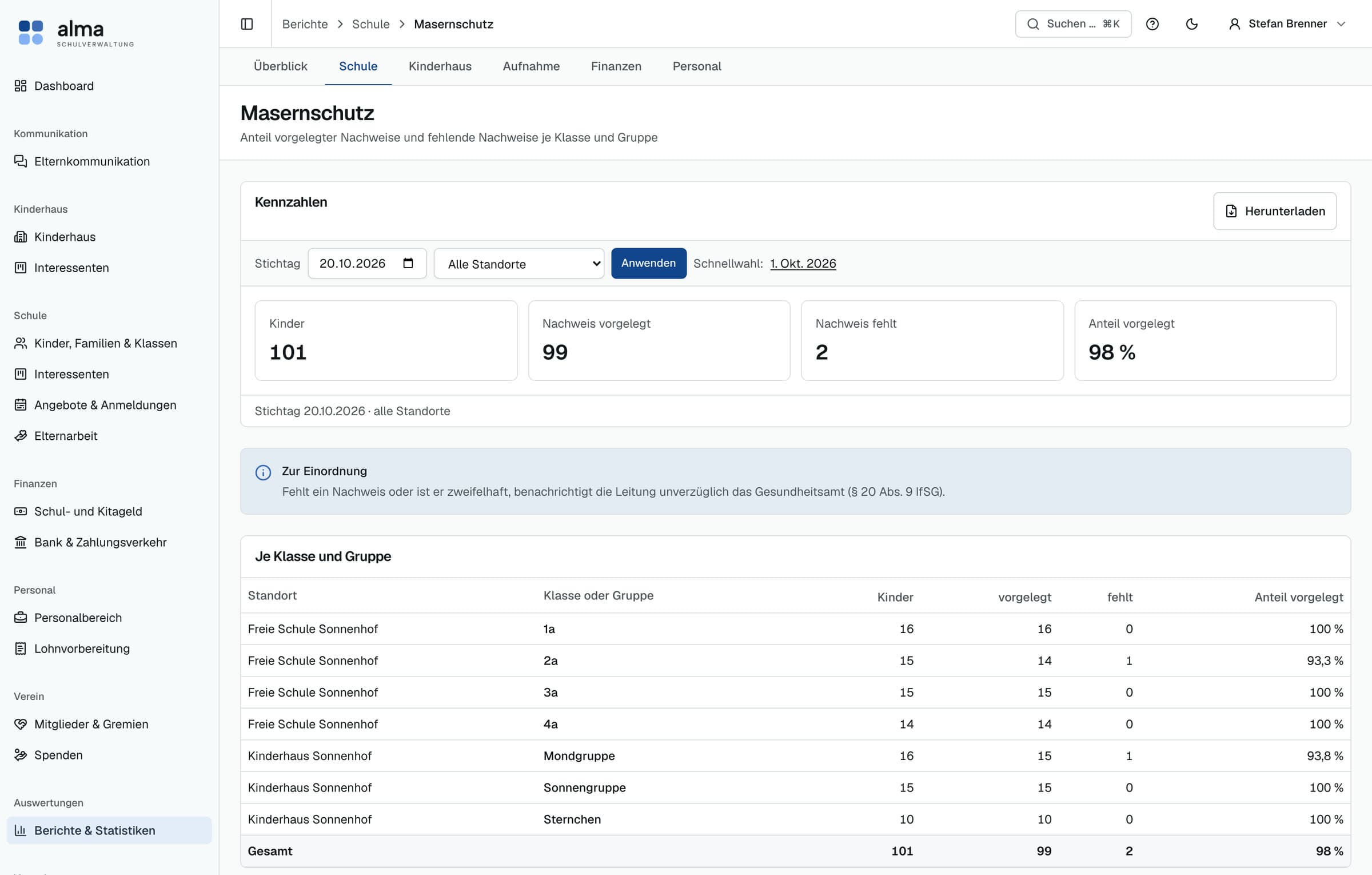Open Kinder, Familien & Klassen
1372x875 pixels.
[x=109, y=343]
